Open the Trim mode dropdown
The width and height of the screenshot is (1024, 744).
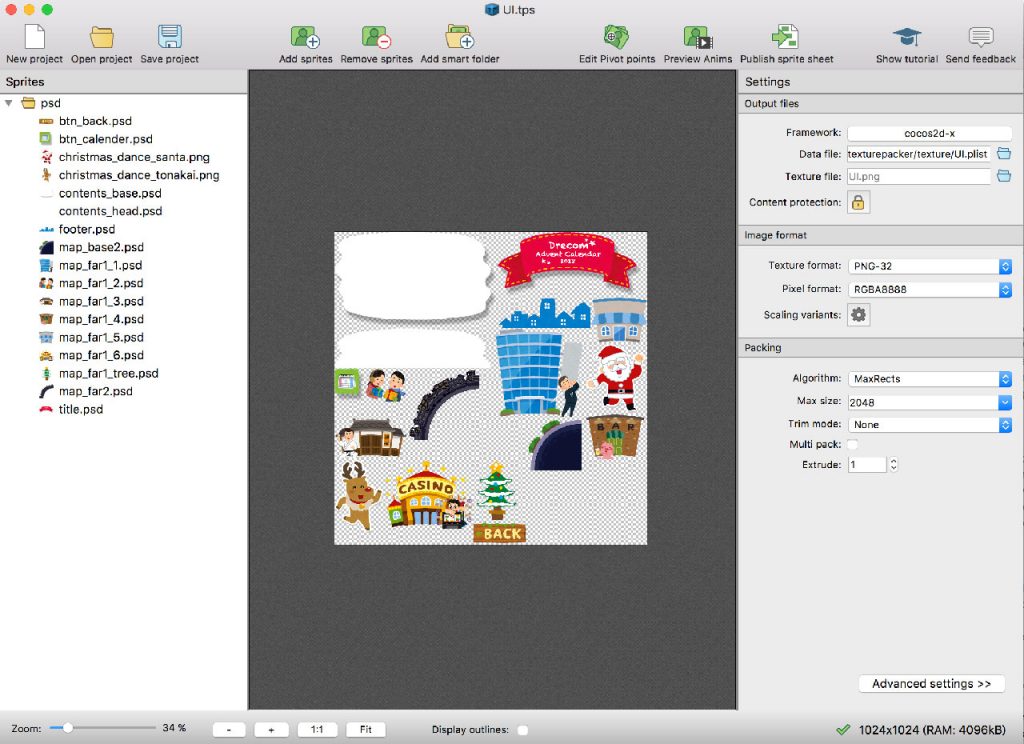[x=929, y=424]
